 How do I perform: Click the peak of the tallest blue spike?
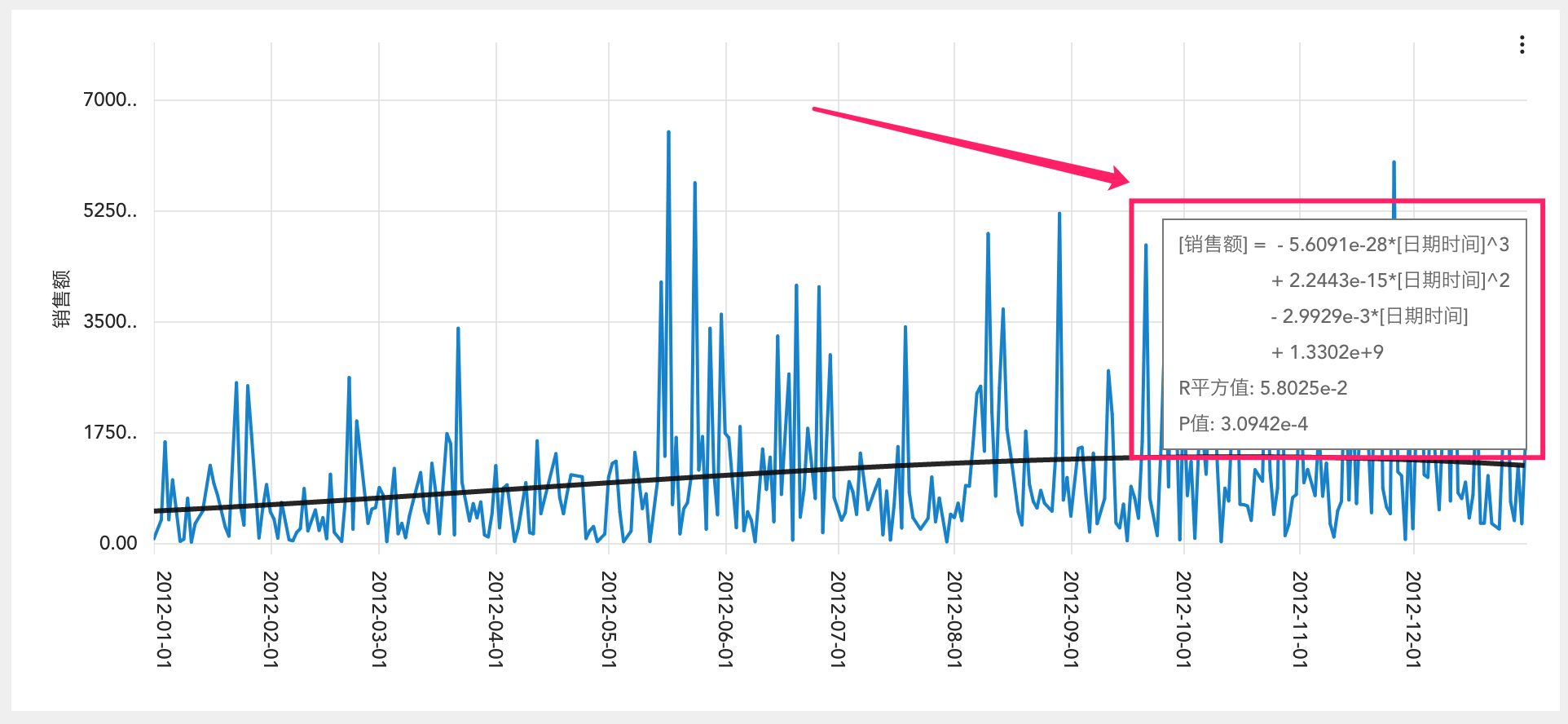click(668, 133)
